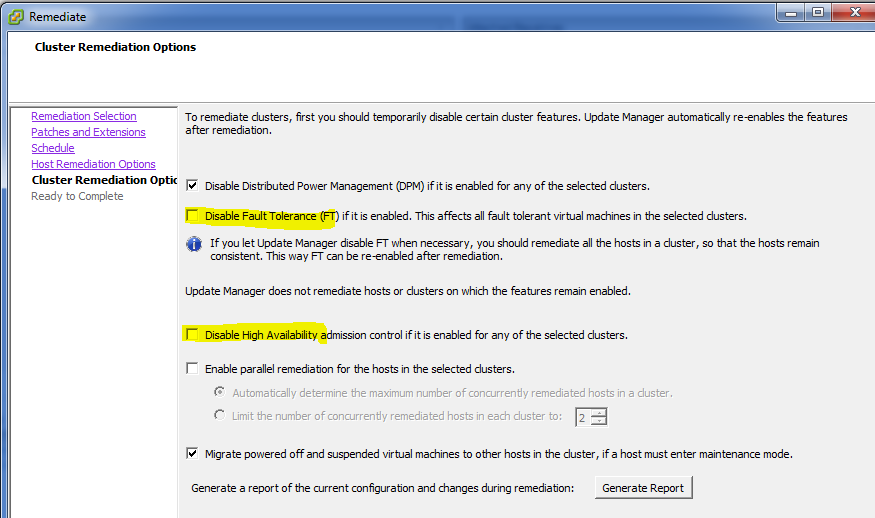
Task: Uncheck Migrate powered off virtual machines checkbox
Action: pos(192,453)
